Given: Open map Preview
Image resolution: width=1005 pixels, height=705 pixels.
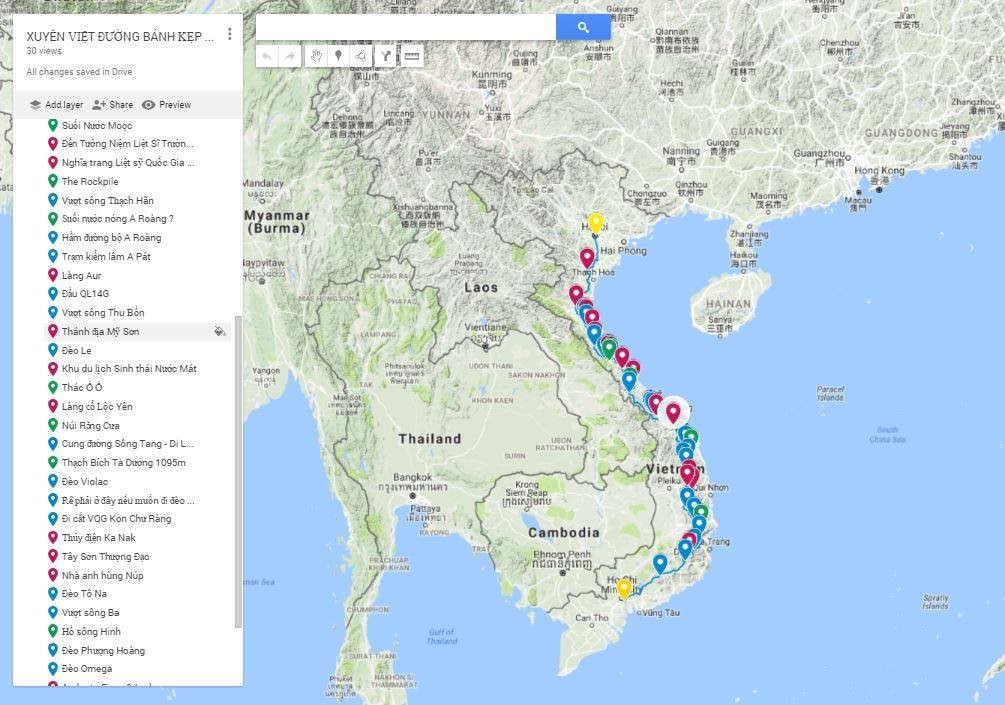Looking at the screenshot, I should (166, 105).
